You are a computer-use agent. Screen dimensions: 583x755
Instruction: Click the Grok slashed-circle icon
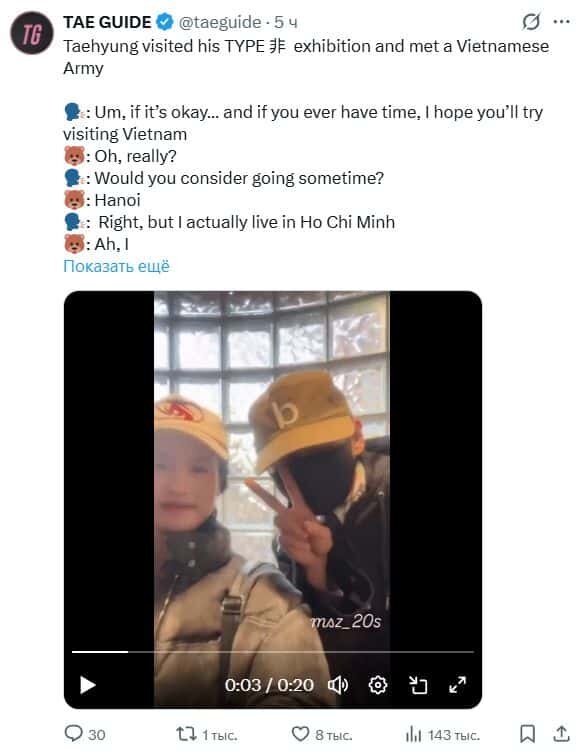(531, 22)
